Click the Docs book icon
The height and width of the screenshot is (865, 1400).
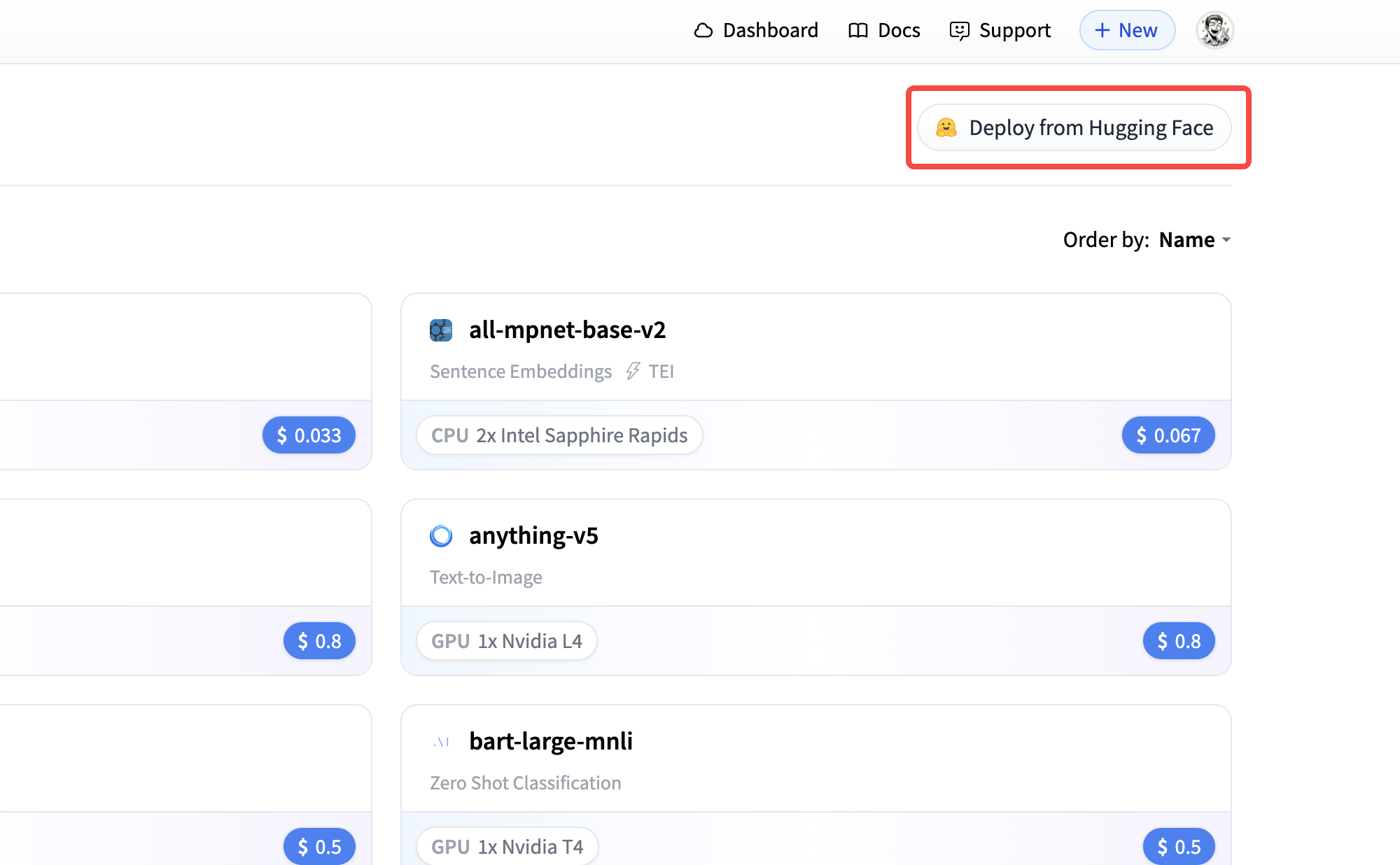(857, 31)
